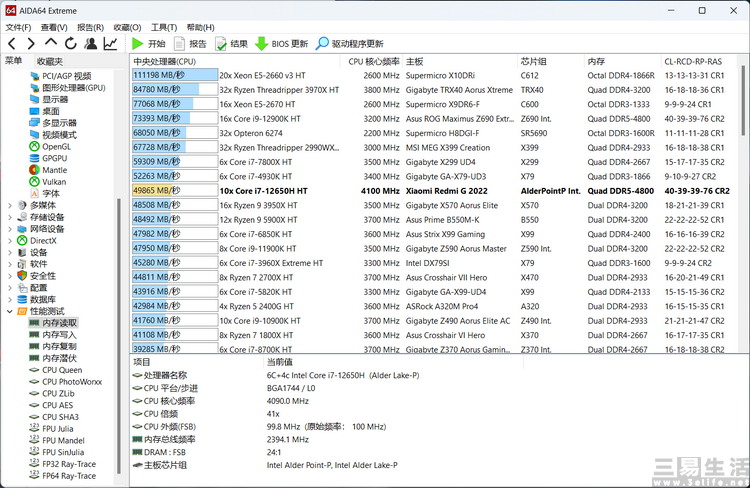This screenshot has width=750, height=488.
Task: Click the FPU Julia benchmark icon
Action: (34, 428)
